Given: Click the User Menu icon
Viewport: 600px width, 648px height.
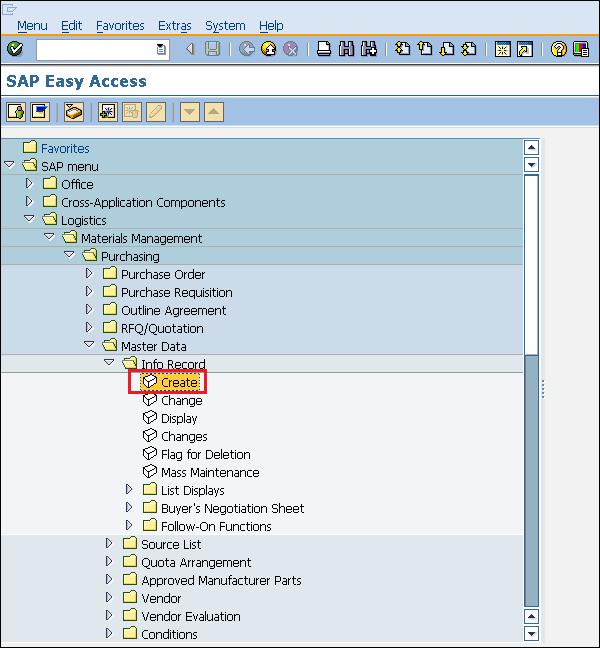Looking at the screenshot, I should (16, 112).
